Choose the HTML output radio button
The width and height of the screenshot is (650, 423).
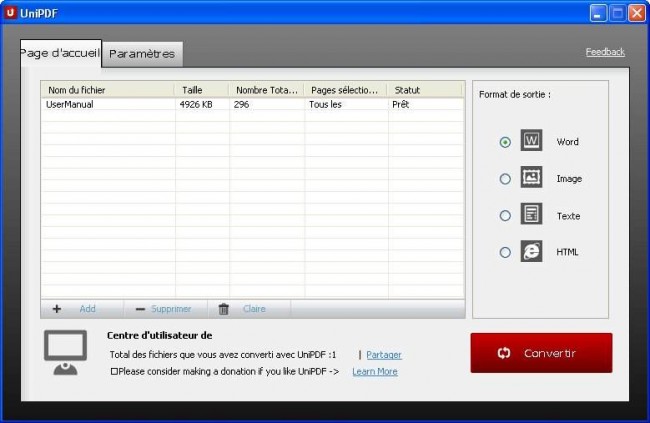(505, 253)
